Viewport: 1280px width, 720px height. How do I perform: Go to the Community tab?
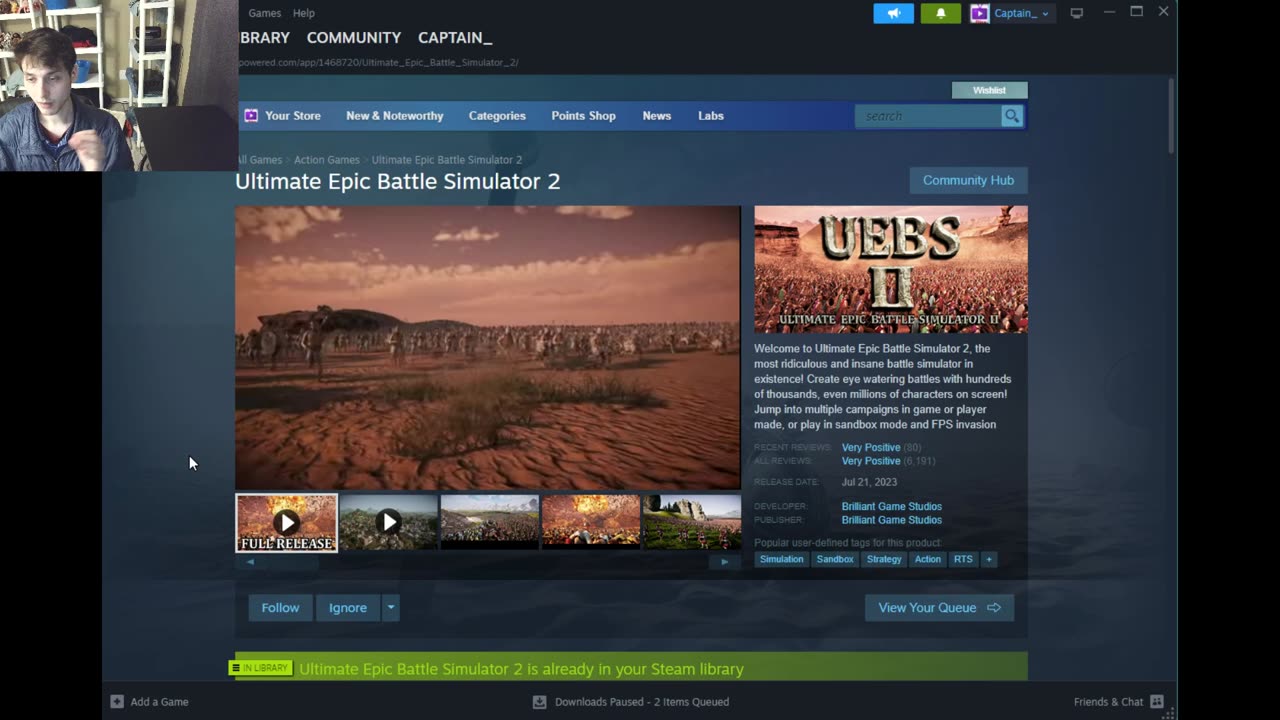[354, 38]
